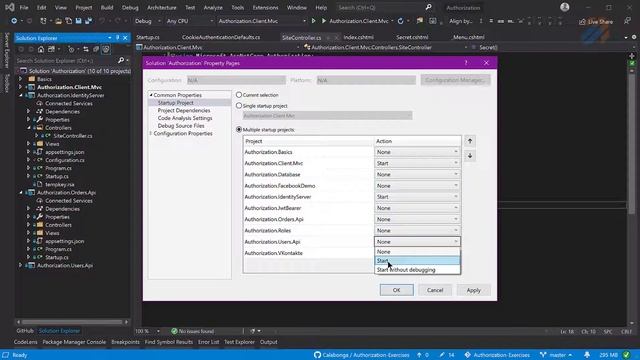Open the File menu
The height and width of the screenshot is (360, 640).
[x=24, y=7]
